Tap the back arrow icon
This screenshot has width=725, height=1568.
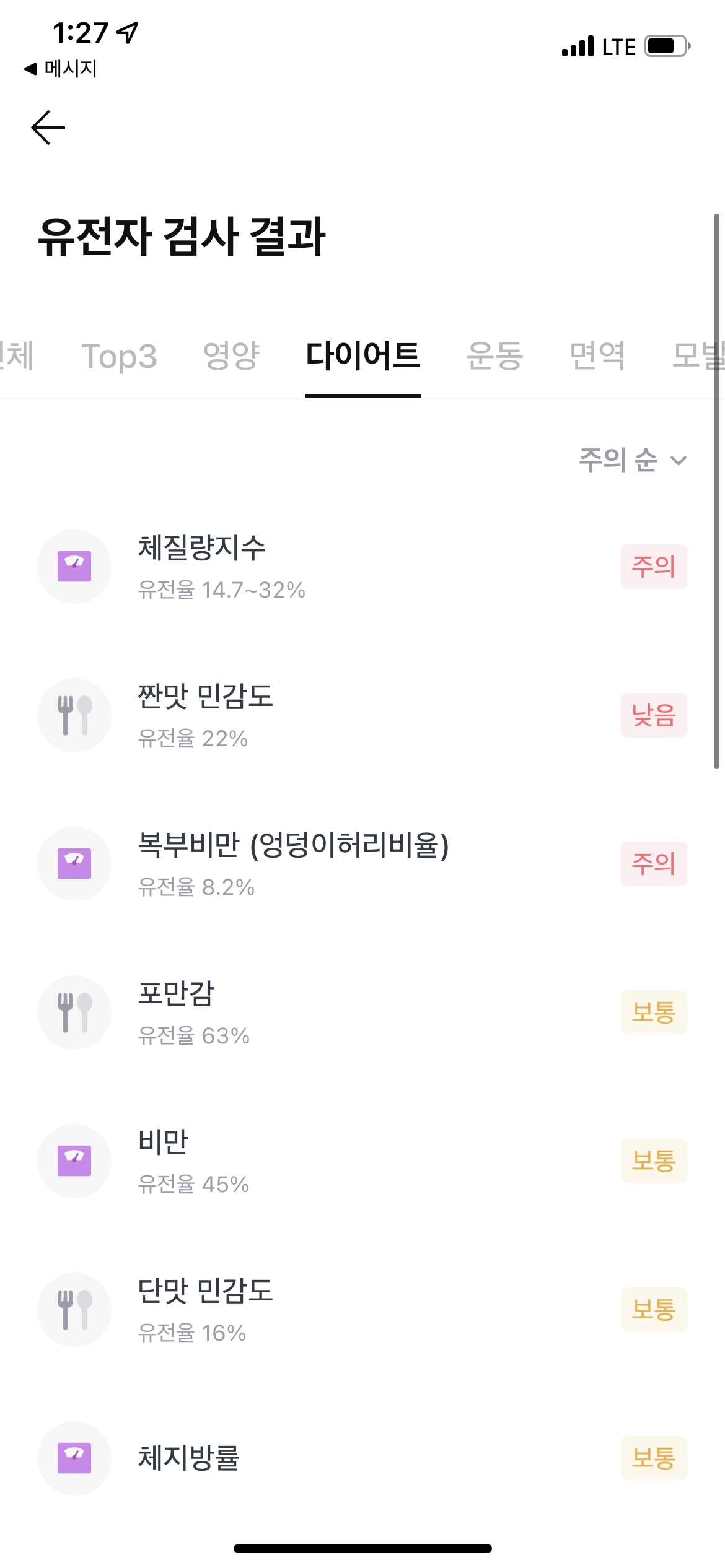pyautogui.click(x=48, y=128)
